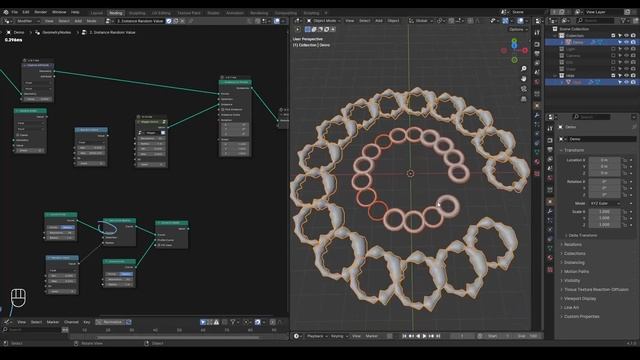Open the Window menu
The height and width of the screenshot is (360, 640).
(59, 12)
